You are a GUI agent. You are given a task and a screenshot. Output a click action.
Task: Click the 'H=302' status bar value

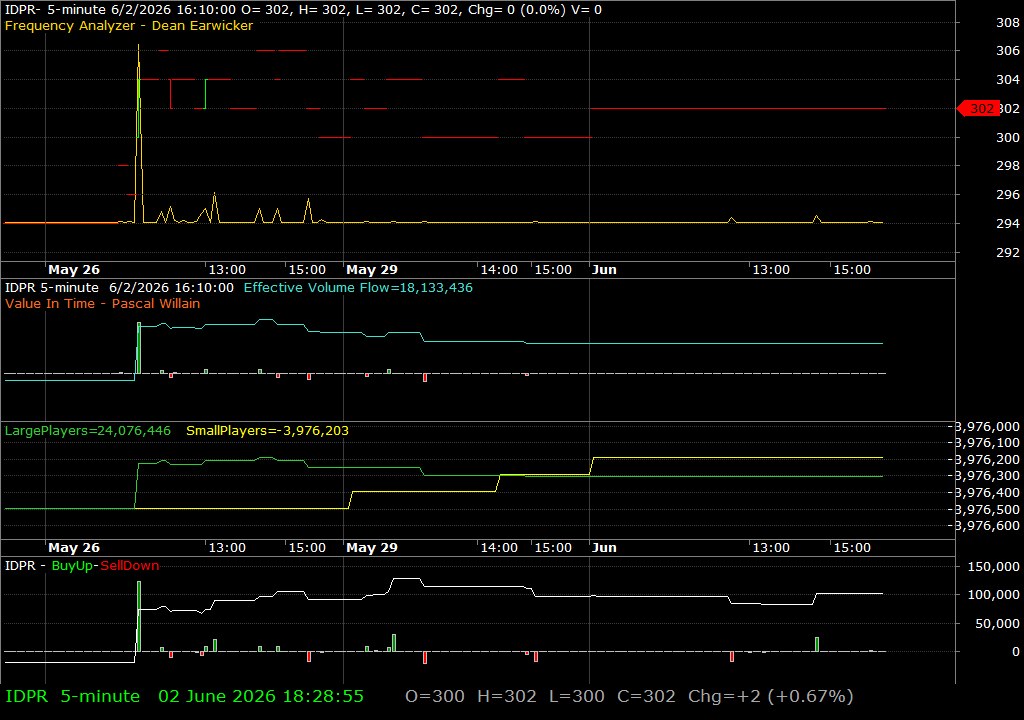(507, 696)
